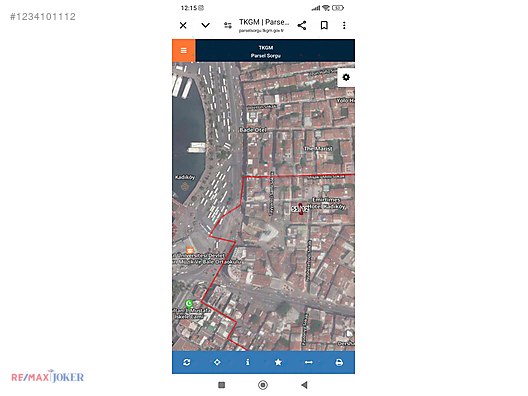Expand the downward chevron in browser bar
This screenshot has width=528, height=396.
click(x=205, y=25)
